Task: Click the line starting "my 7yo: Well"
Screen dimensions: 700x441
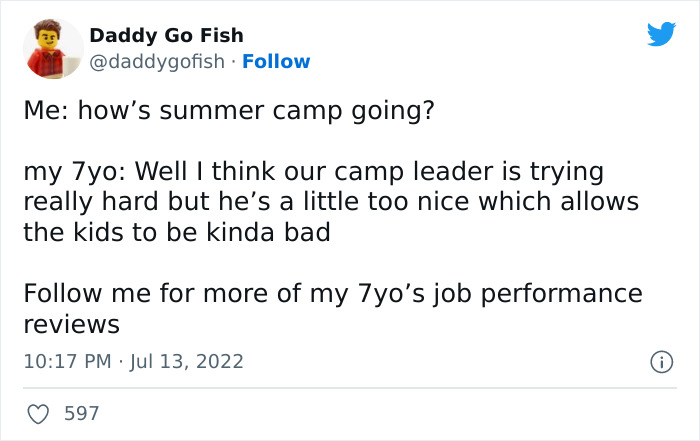Action: (313, 172)
